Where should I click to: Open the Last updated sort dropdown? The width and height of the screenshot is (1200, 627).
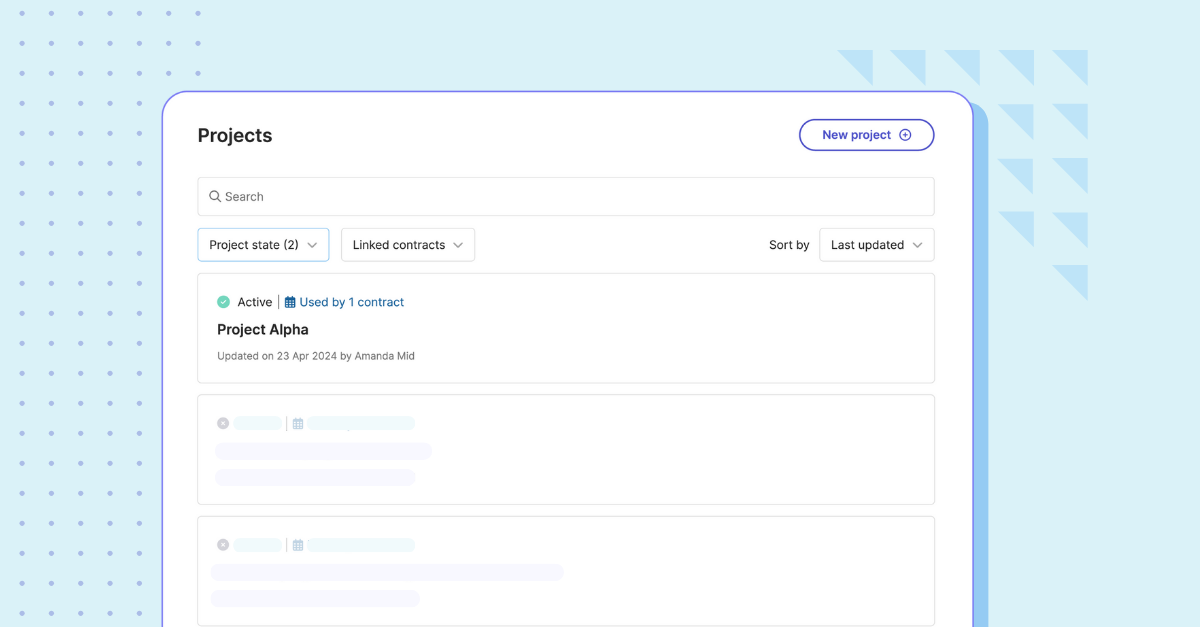point(877,245)
